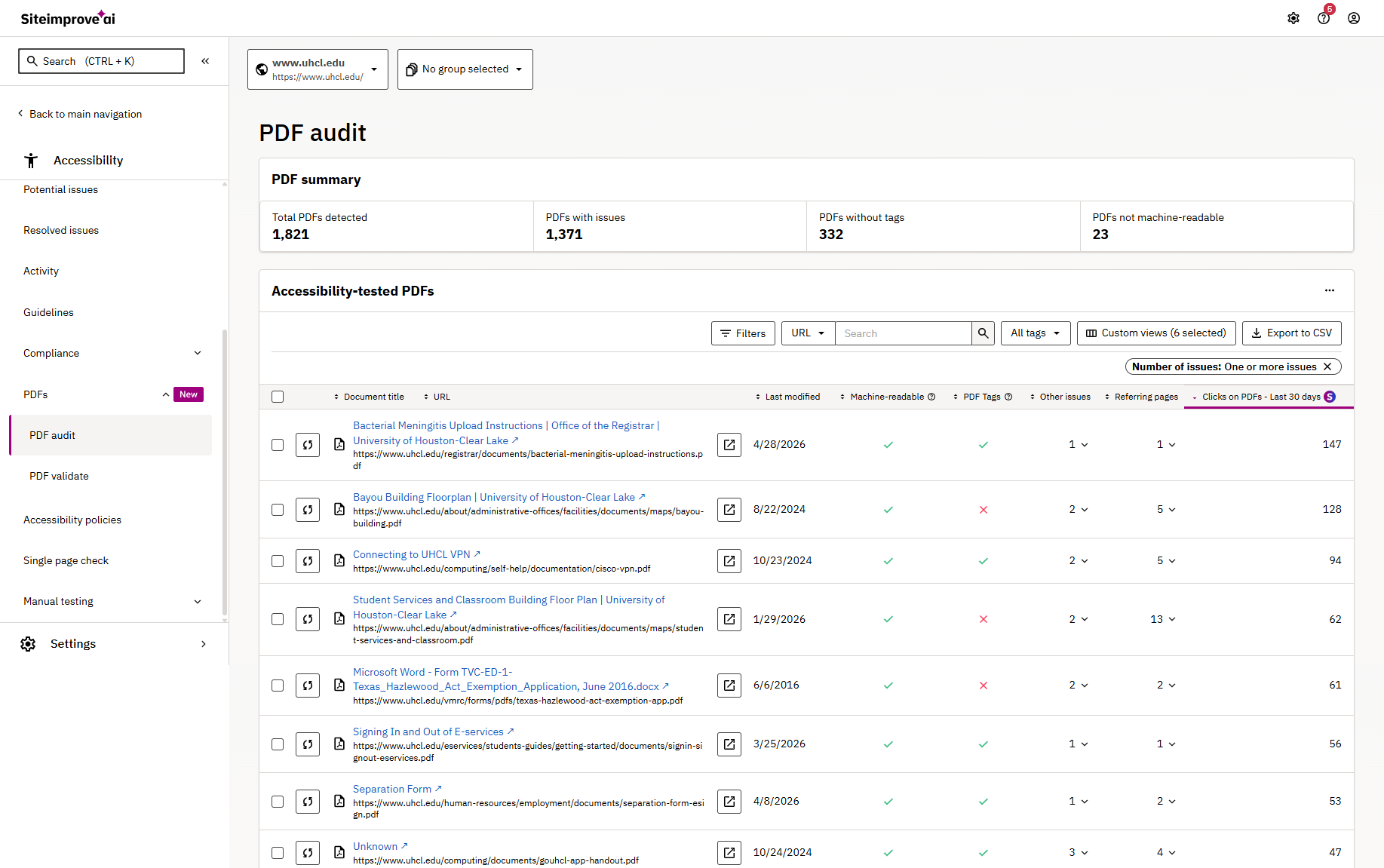Open the All tags dropdown
Viewport: 1384px width, 868px height.
tap(1036, 333)
